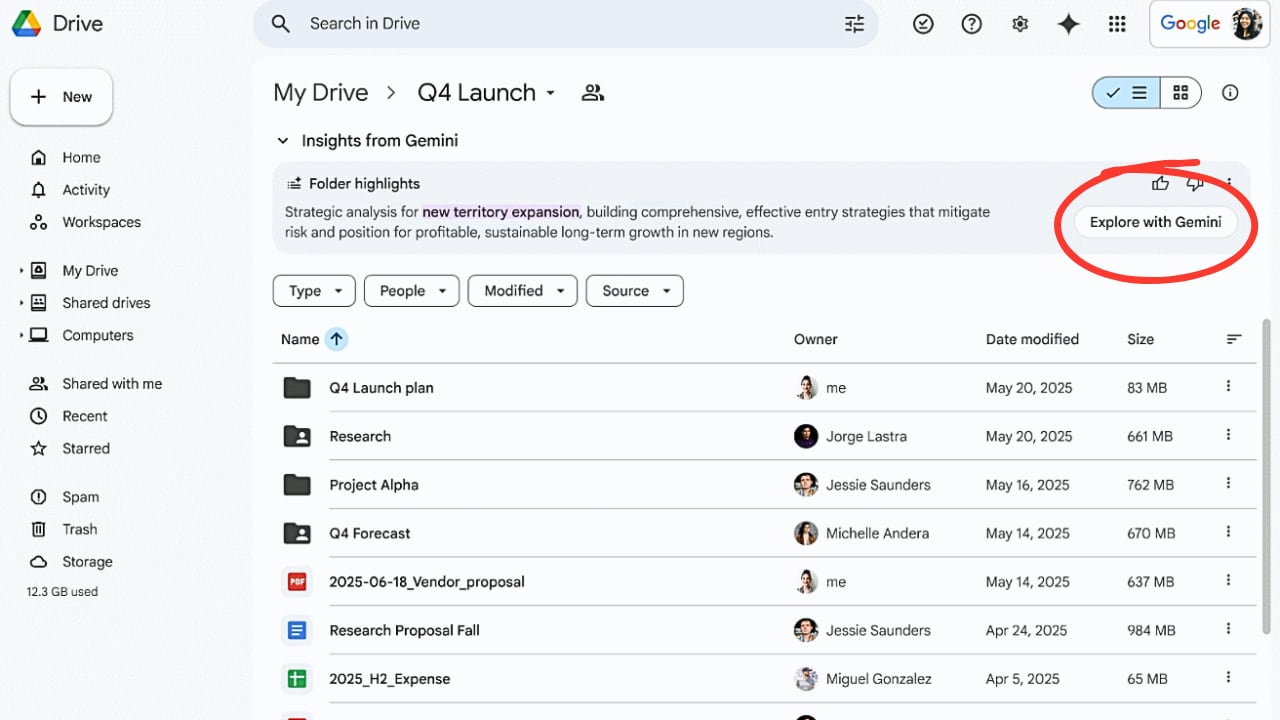Open advanced search filter options icon
The image size is (1280, 720).
coord(854,24)
